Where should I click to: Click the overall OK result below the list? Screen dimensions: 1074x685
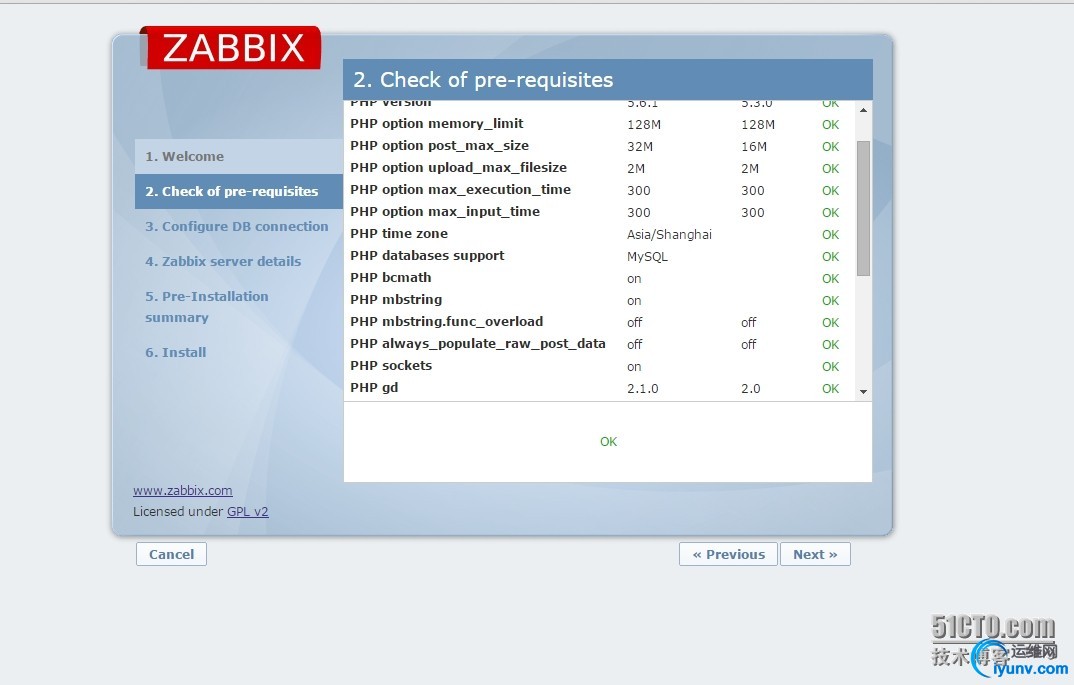tap(608, 442)
